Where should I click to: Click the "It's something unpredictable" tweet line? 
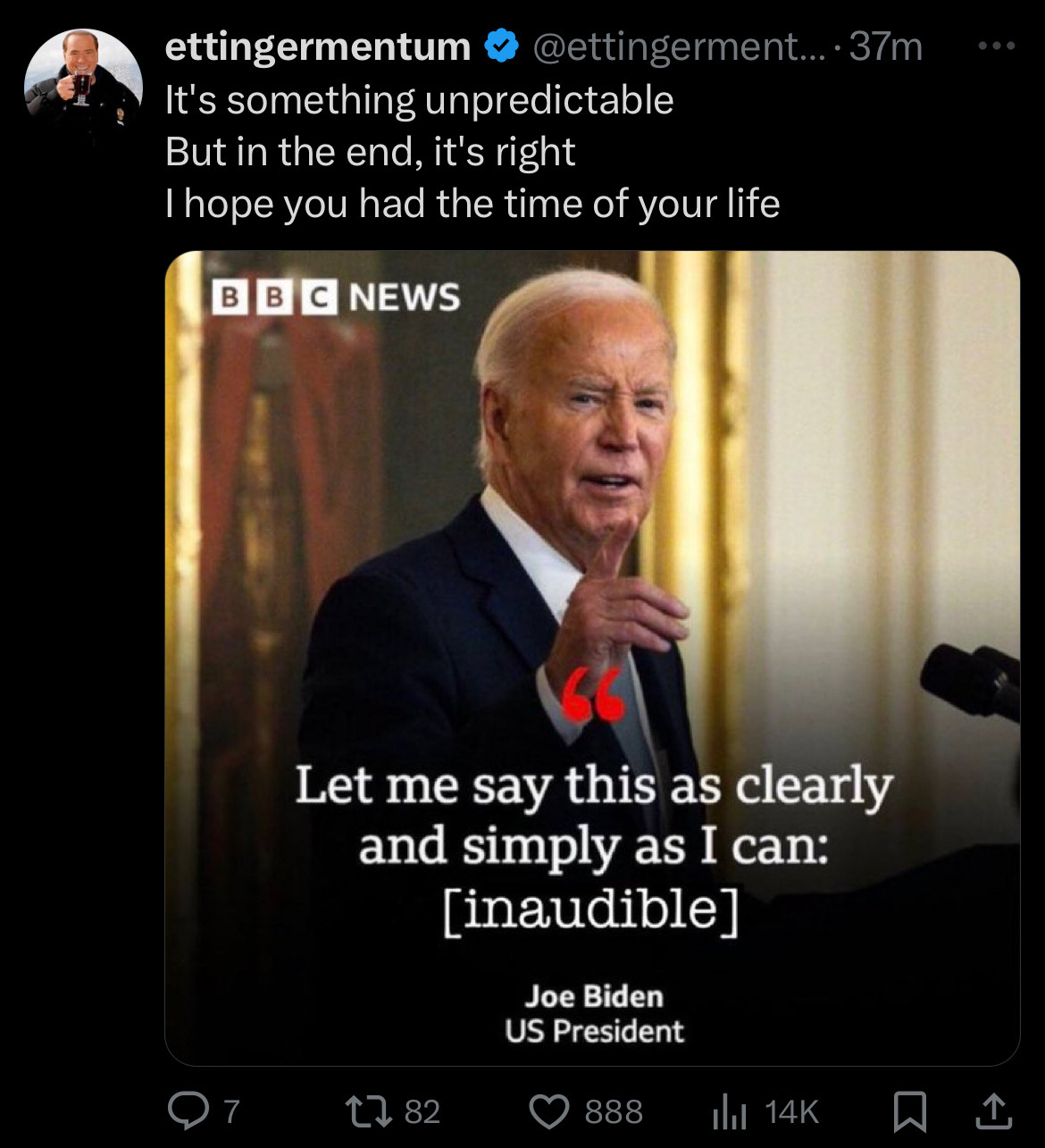pyautogui.click(x=419, y=100)
